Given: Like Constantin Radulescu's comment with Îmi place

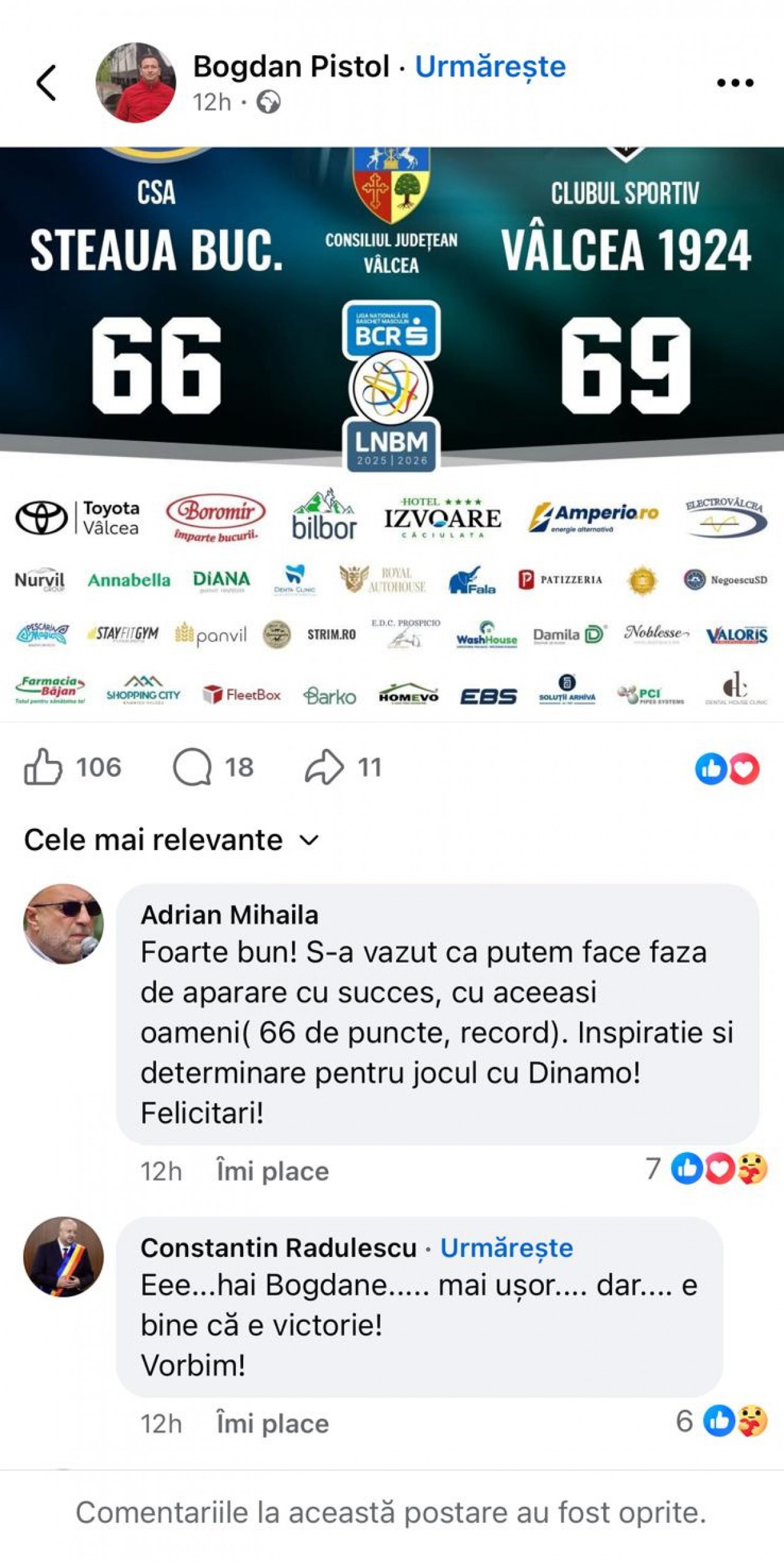Looking at the screenshot, I should pyautogui.click(x=273, y=1423).
